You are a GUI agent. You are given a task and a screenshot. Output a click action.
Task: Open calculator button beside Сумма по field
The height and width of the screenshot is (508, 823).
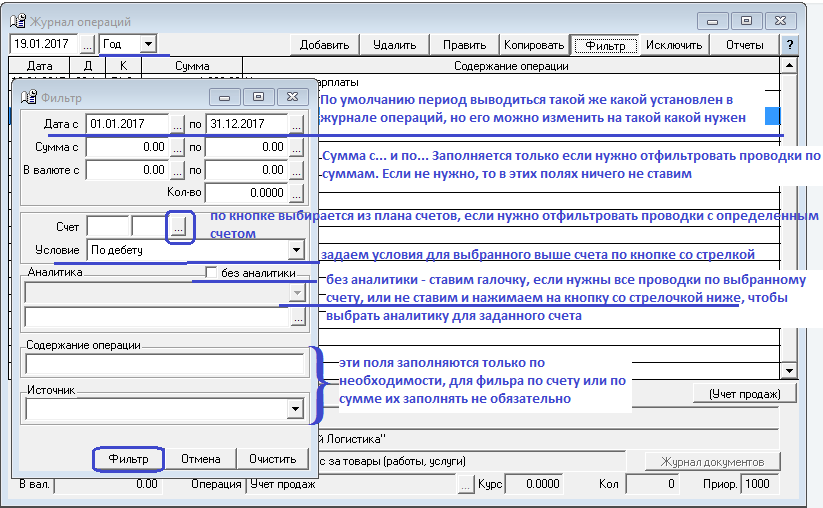[x=297, y=147]
